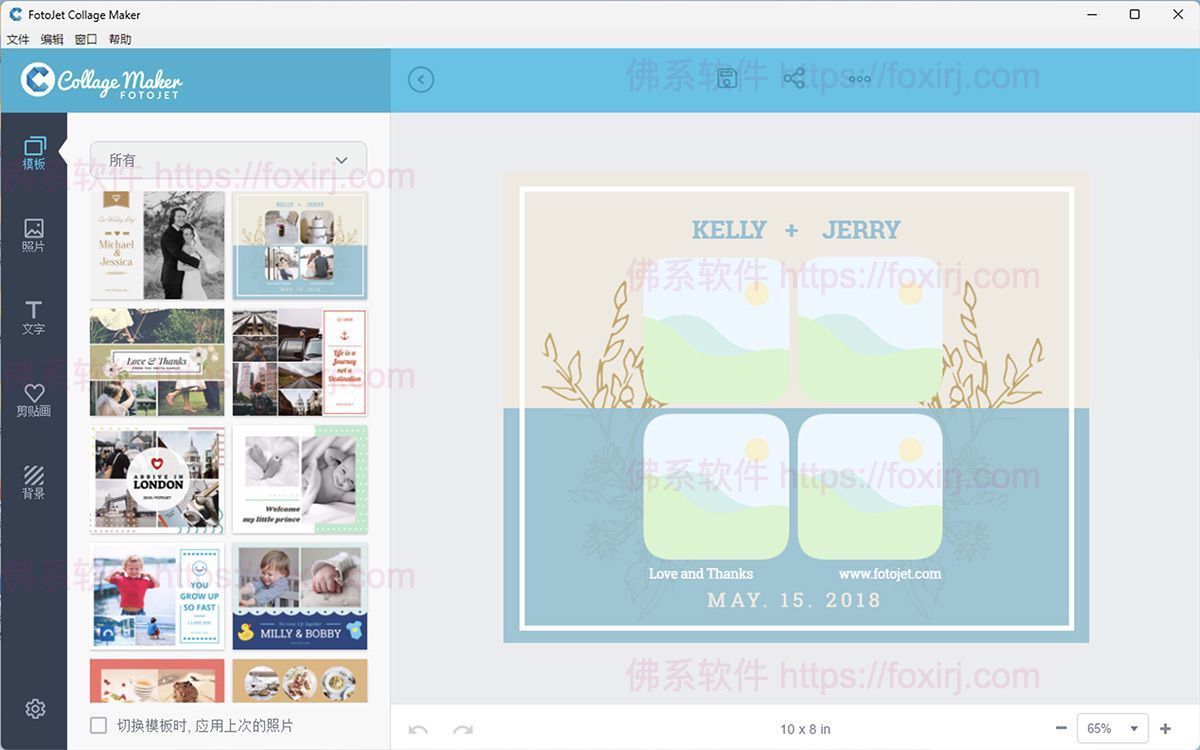
Task: Open the 65% zoom level dropdown
Action: (1112, 728)
